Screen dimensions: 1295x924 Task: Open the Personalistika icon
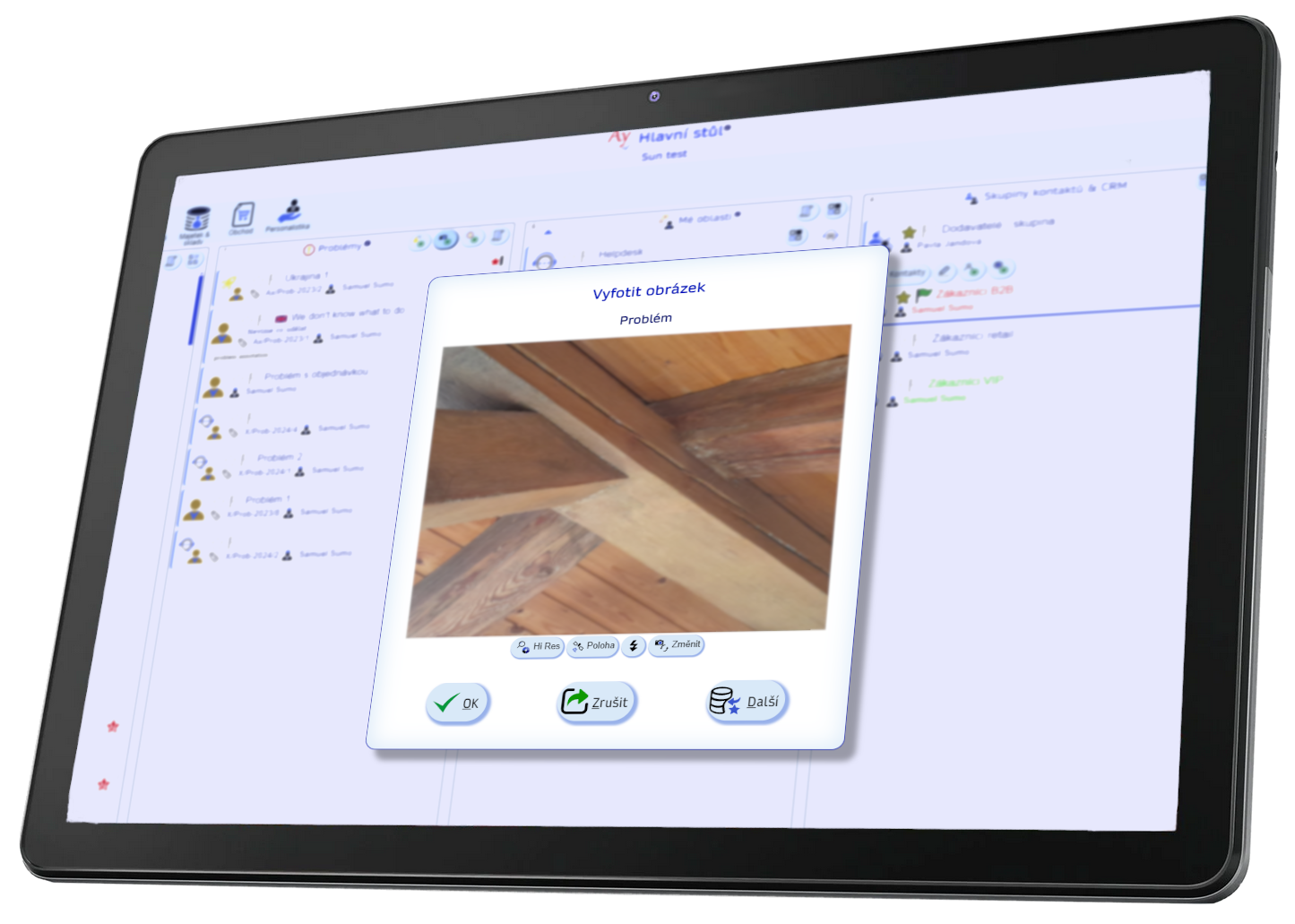289,214
